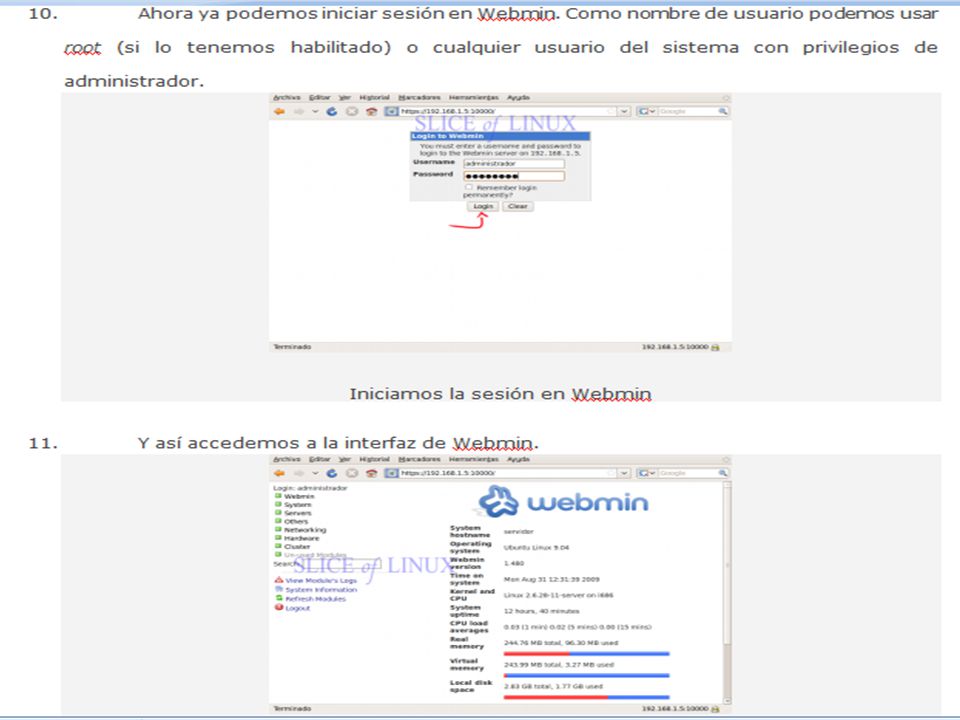This screenshot has height=720, width=960.
Task: Open Editar menu in login page browser
Action: point(320,97)
